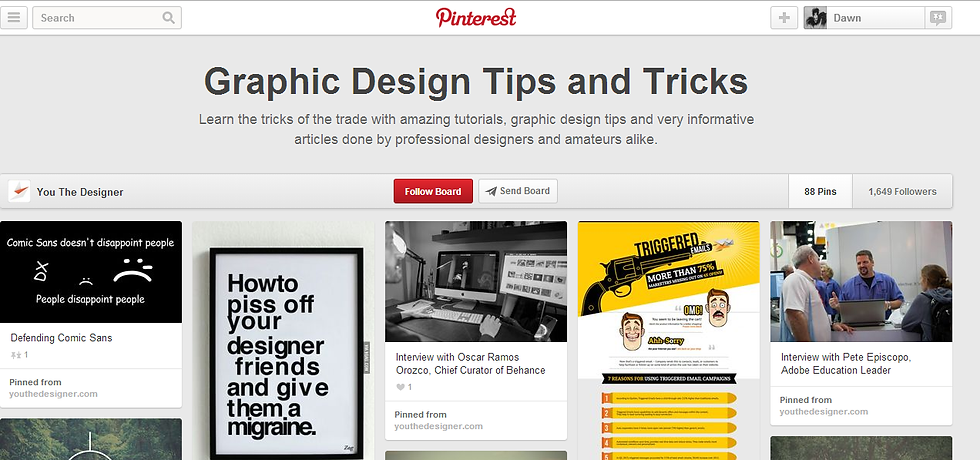The image size is (980, 460).
Task: Open the 1,649 Followers tab
Action: tap(902, 191)
